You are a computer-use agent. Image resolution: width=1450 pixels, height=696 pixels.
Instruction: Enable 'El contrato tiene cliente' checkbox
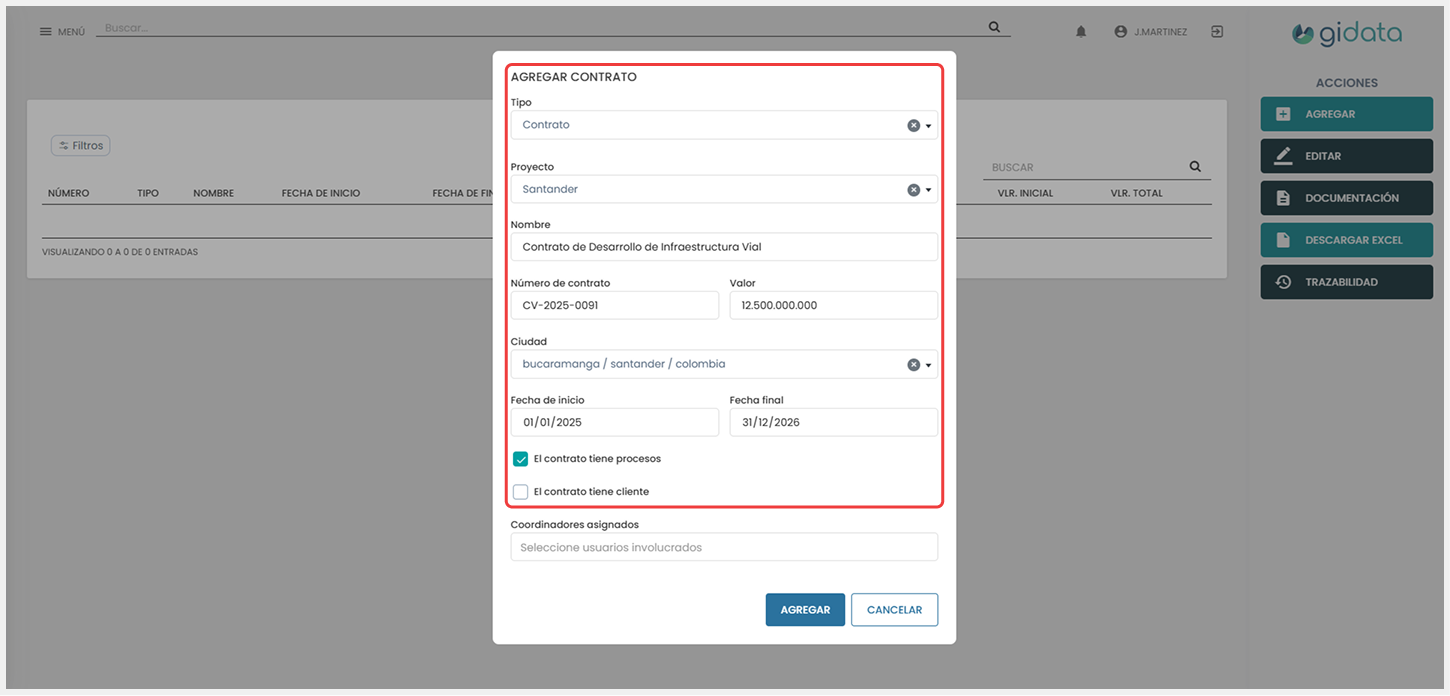(520, 492)
